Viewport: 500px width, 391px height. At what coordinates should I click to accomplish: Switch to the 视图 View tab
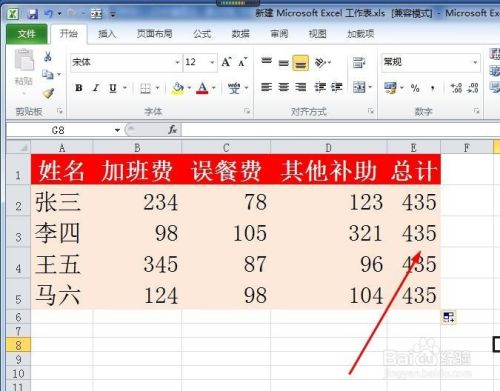[317, 34]
